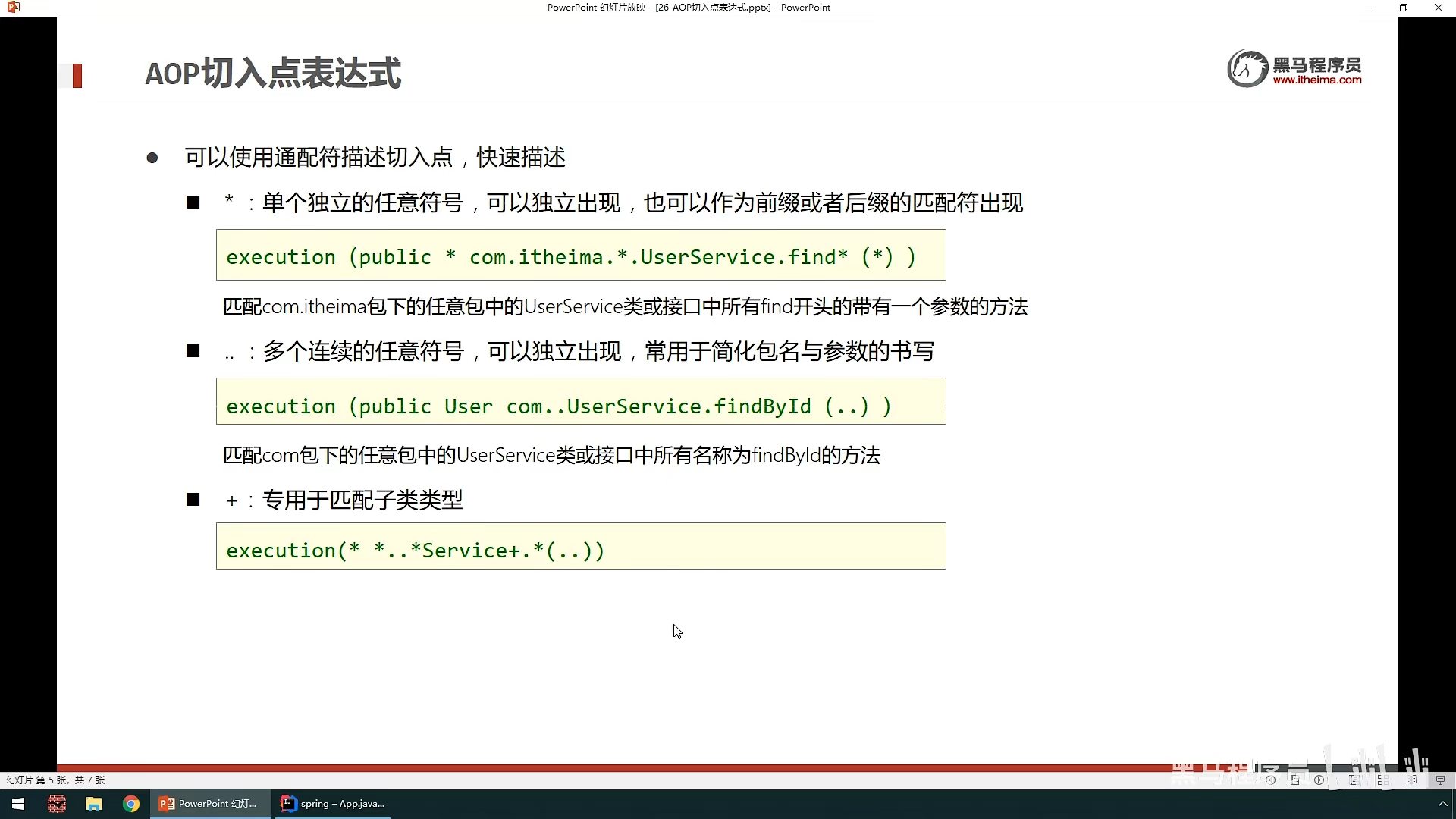Open File Explorer from taskbar

point(93,804)
